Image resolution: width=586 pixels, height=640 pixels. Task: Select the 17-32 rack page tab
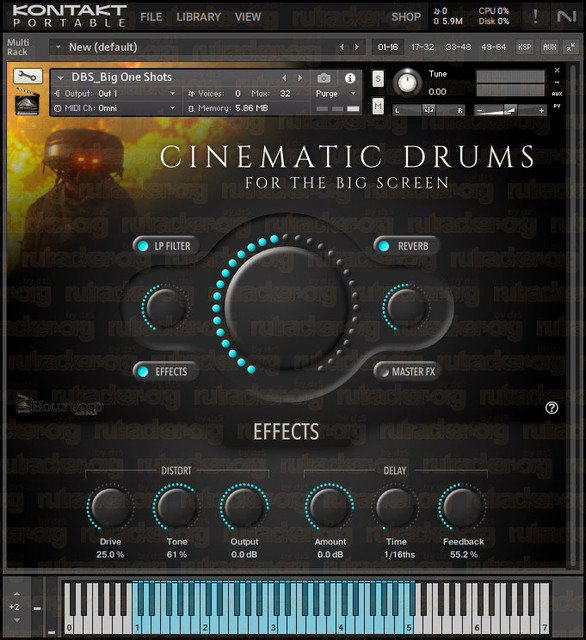(x=422, y=47)
